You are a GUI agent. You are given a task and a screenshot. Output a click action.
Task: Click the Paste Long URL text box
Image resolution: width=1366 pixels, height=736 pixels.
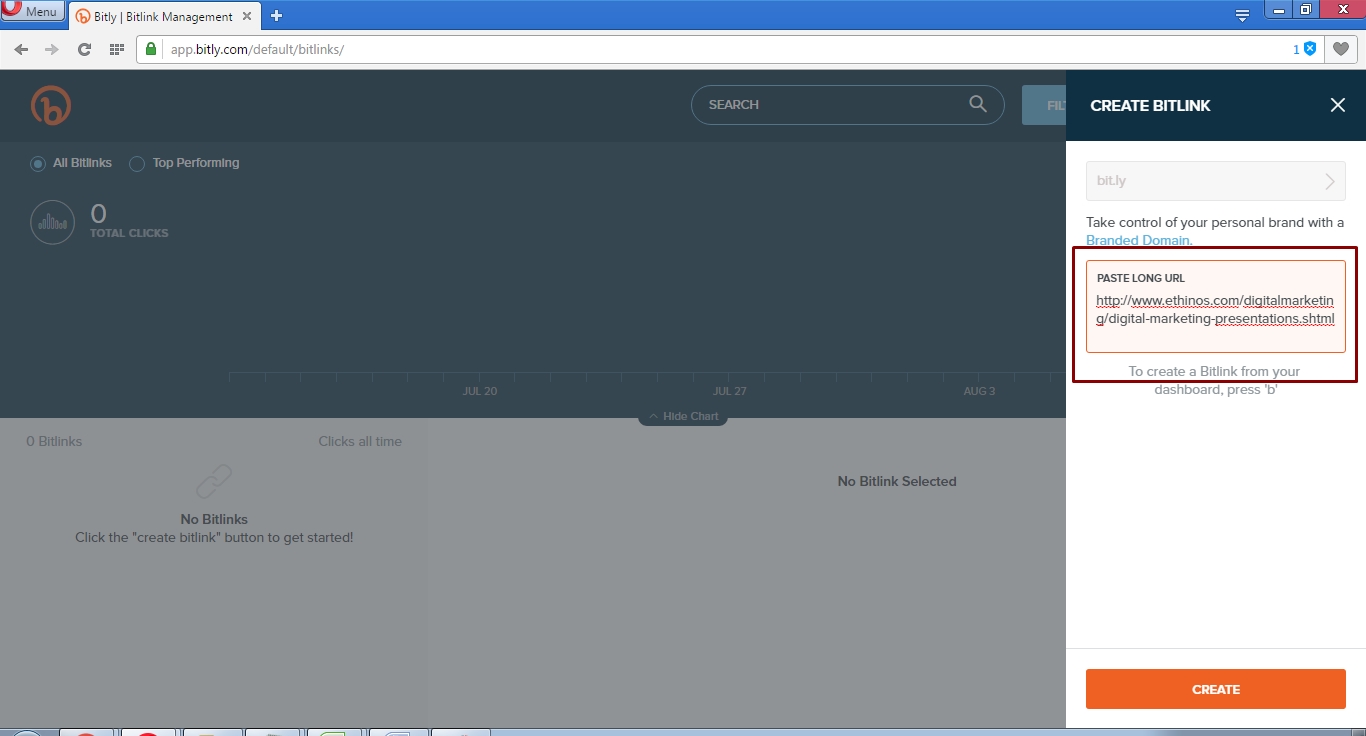[1216, 307]
